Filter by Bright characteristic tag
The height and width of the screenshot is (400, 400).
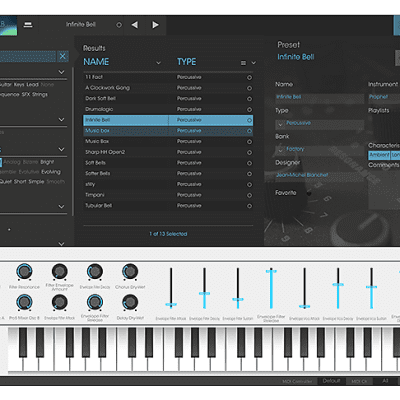click(47, 162)
